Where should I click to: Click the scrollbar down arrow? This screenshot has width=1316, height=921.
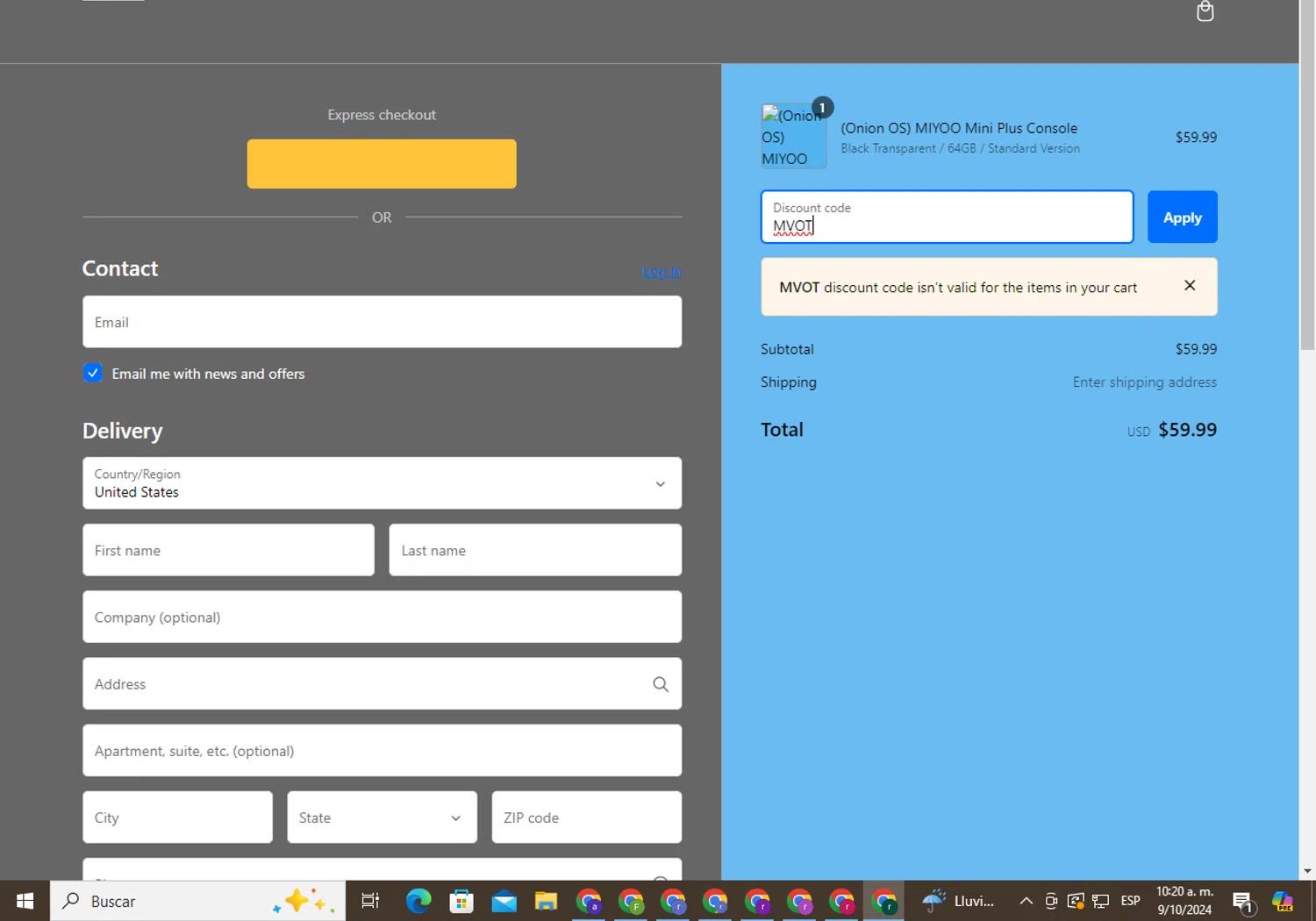tap(1307, 871)
